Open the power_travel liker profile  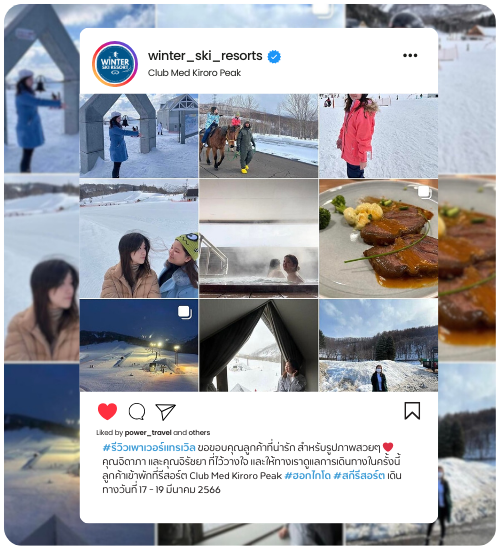148,432
